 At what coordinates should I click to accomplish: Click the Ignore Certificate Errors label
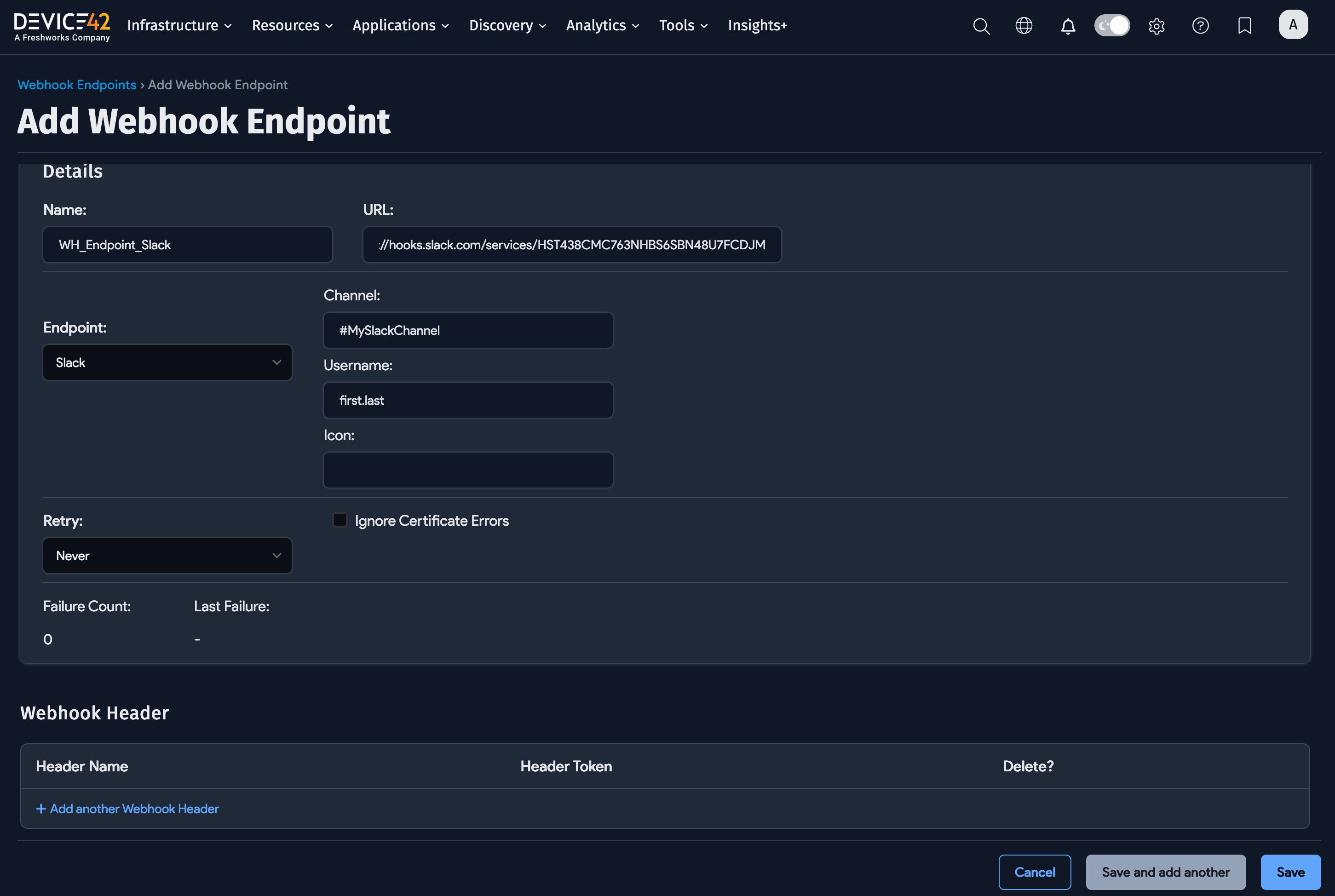tap(432, 521)
